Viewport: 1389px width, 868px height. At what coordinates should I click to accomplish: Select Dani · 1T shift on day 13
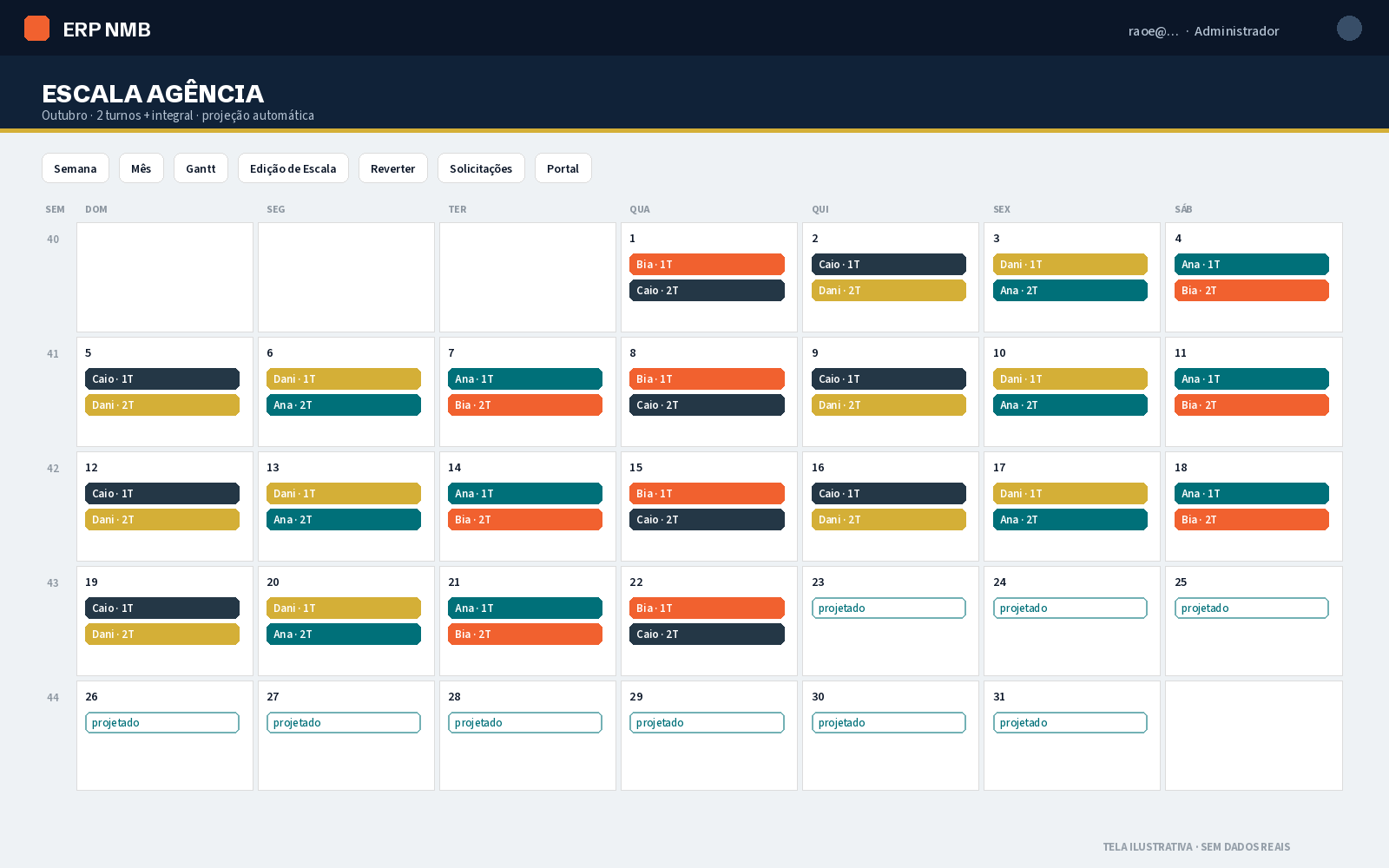click(344, 494)
